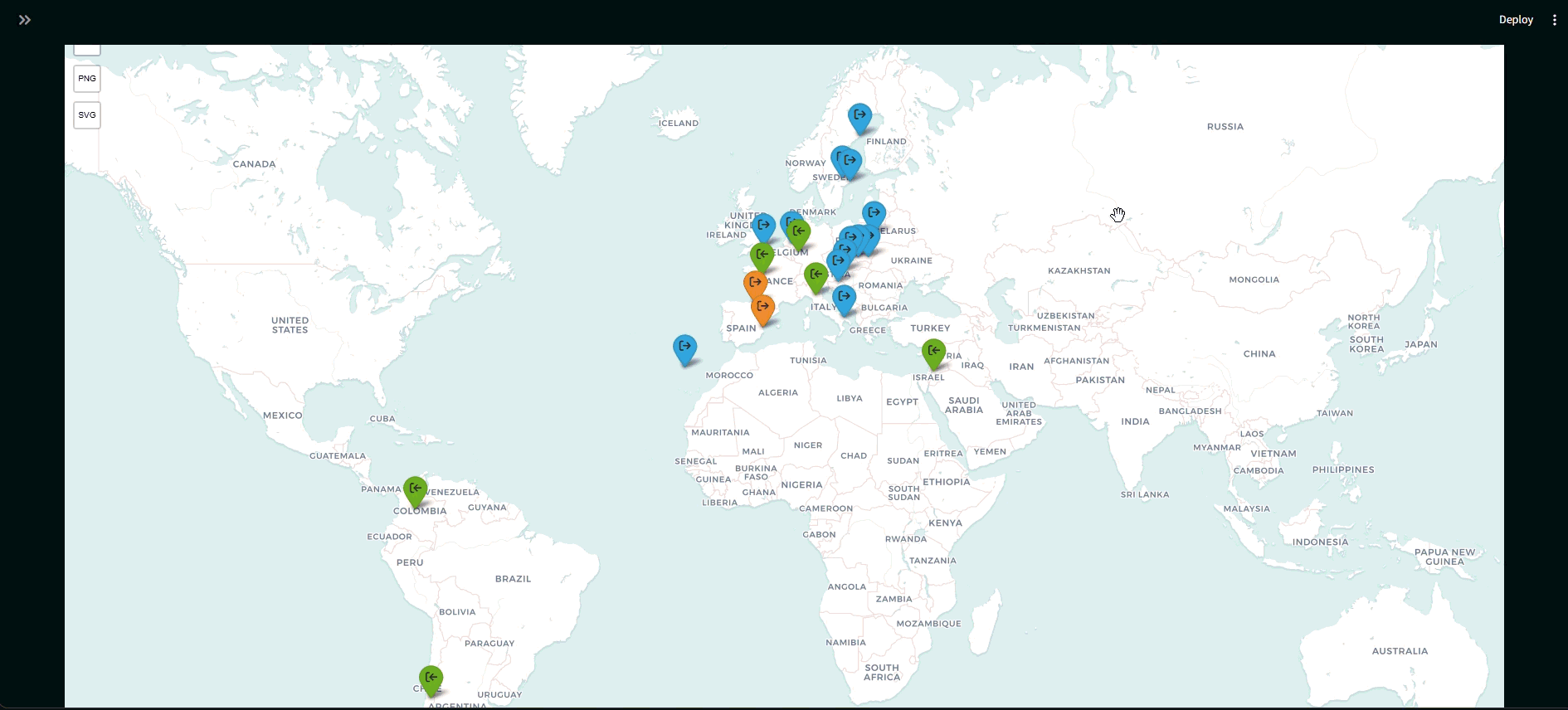Click the green marker near Syria
The width and height of the screenshot is (1568, 710).
coord(933,352)
